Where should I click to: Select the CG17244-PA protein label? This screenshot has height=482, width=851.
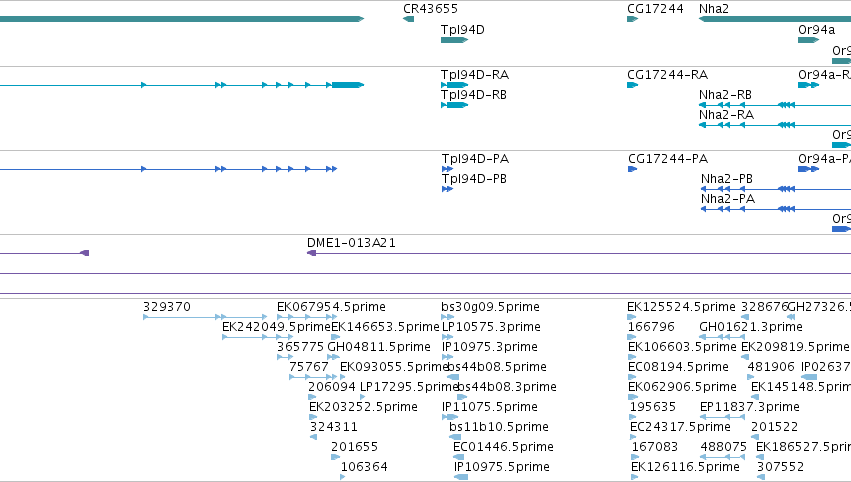[668, 159]
